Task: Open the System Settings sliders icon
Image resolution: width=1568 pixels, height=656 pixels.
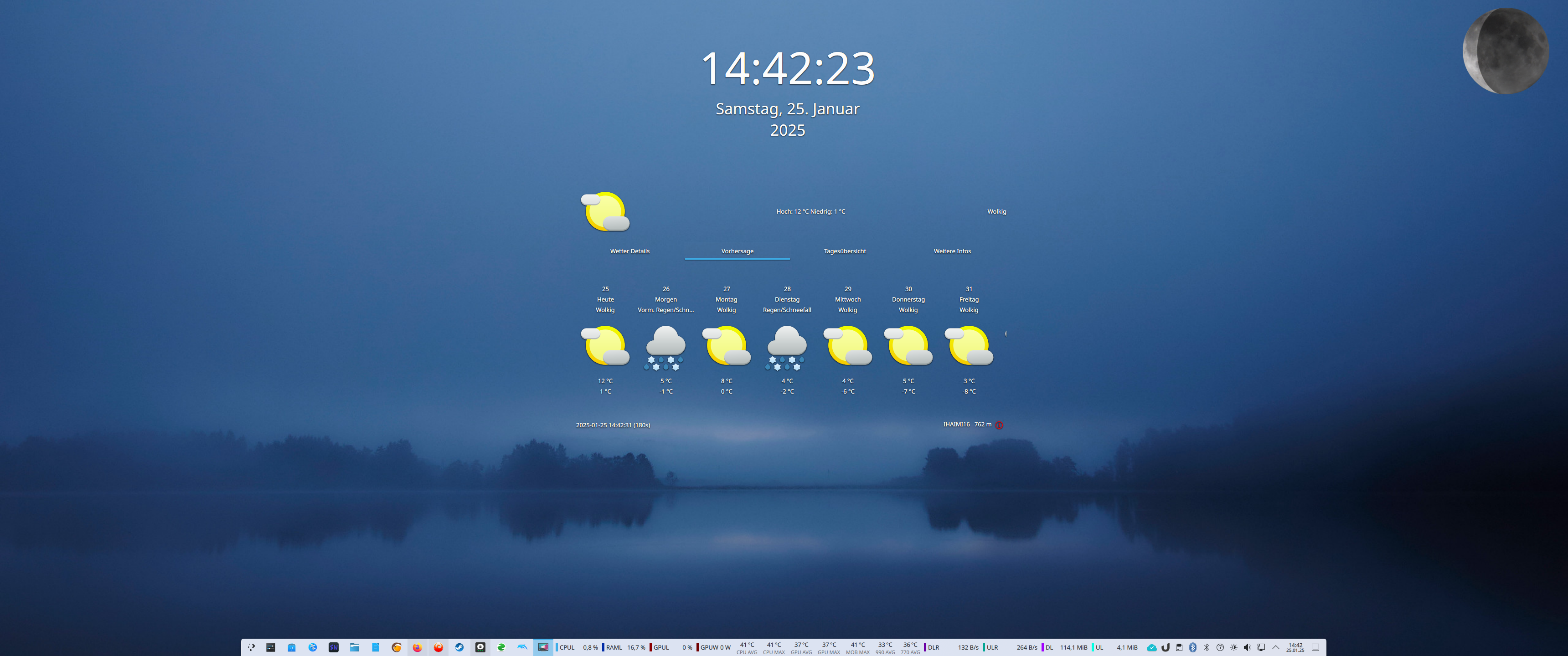Action: click(x=271, y=647)
